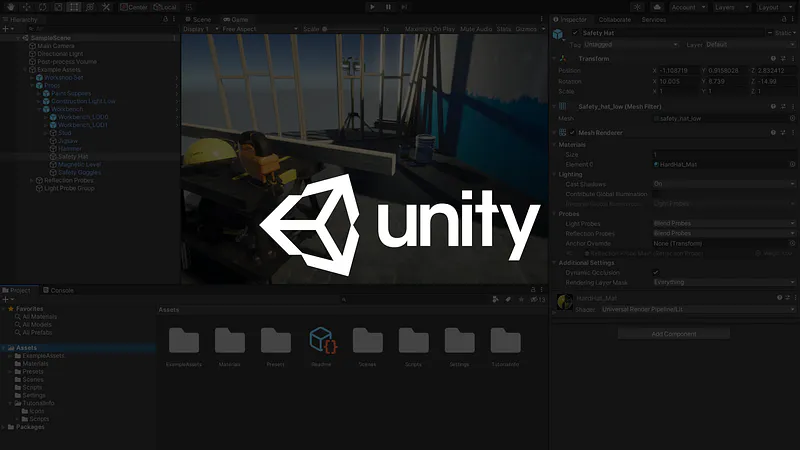Toggle the Dynamic Occlusion checkbox

(656, 272)
